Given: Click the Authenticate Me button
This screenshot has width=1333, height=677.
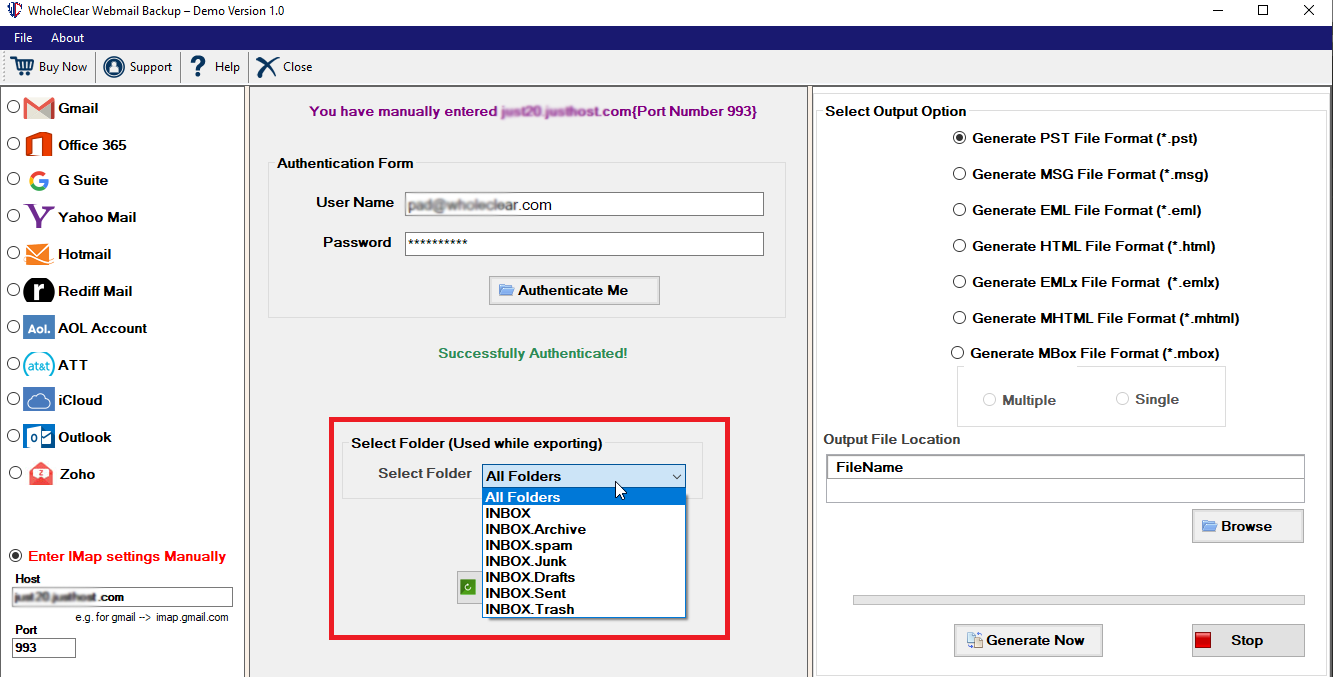Looking at the screenshot, I should [x=574, y=290].
